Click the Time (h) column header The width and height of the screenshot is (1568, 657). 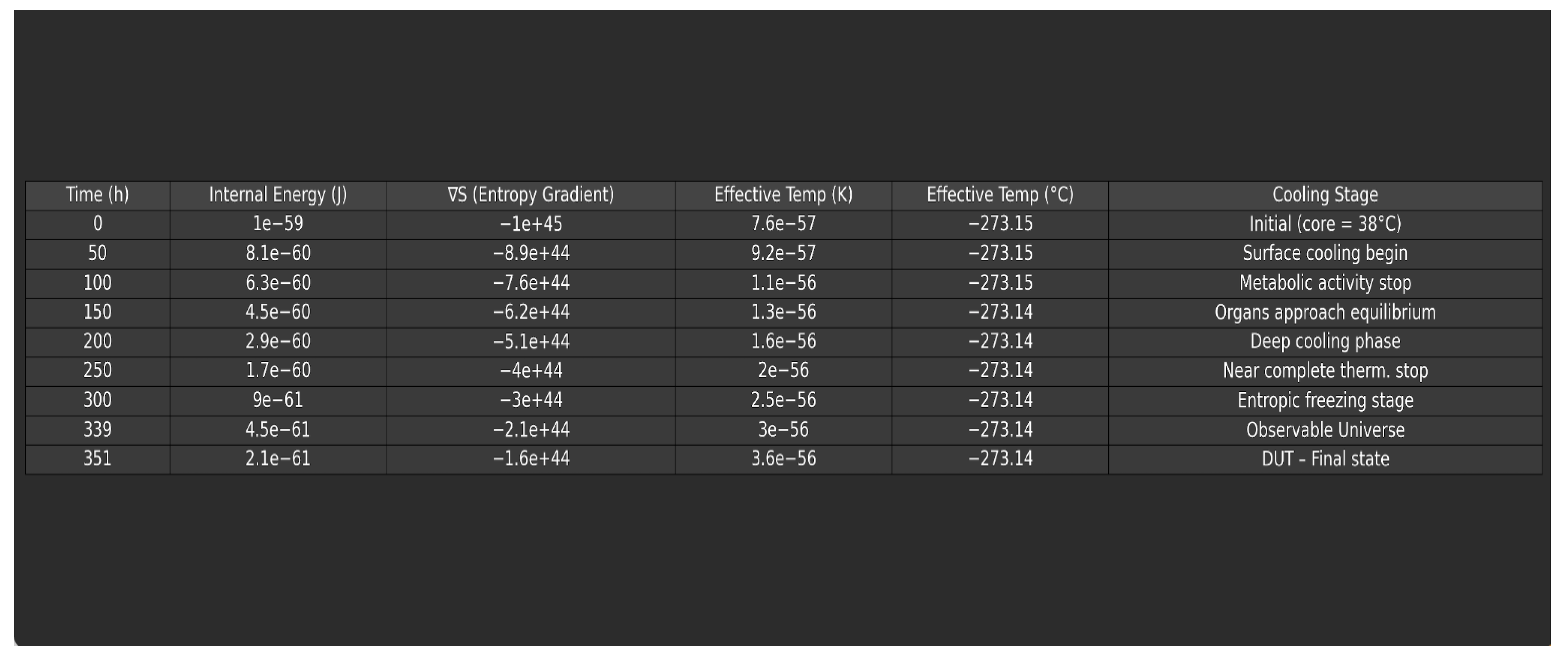pyautogui.click(x=97, y=195)
